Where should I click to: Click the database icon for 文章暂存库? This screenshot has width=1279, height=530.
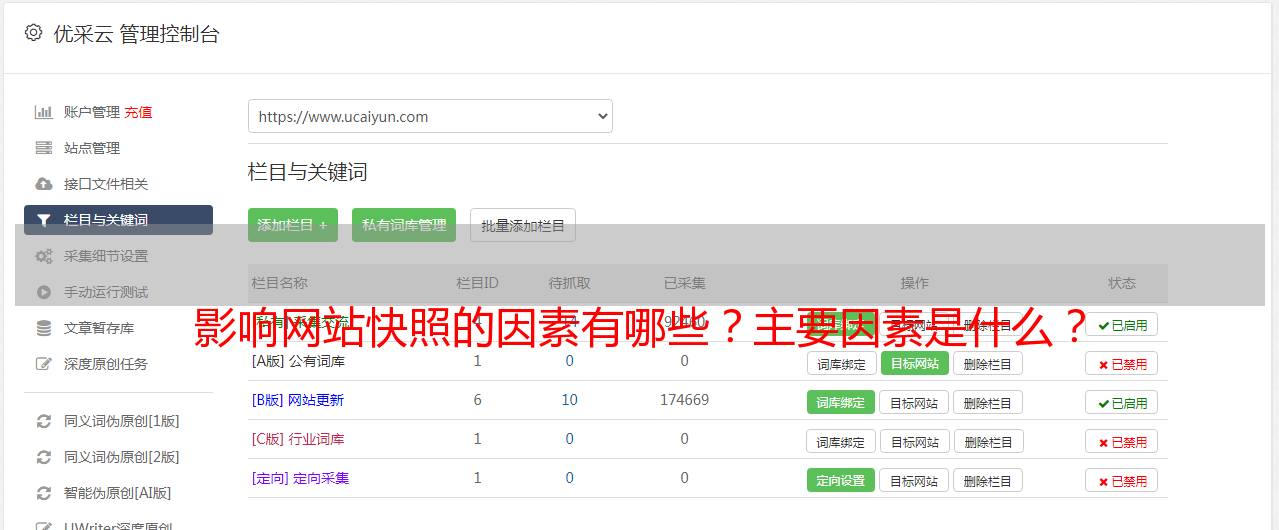click(43, 328)
